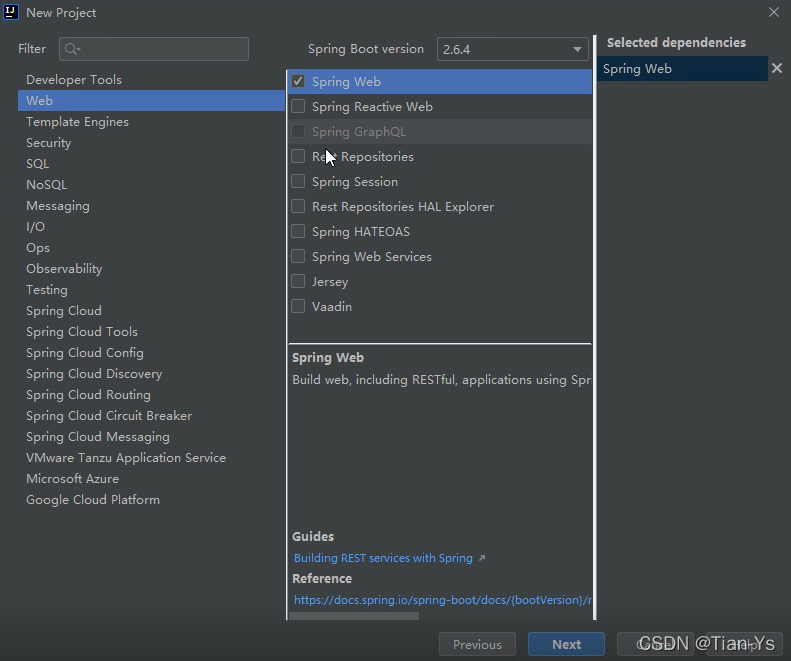Screen dimensions: 791x661
Task: Close the New Project dialog
Action: (x=774, y=12)
